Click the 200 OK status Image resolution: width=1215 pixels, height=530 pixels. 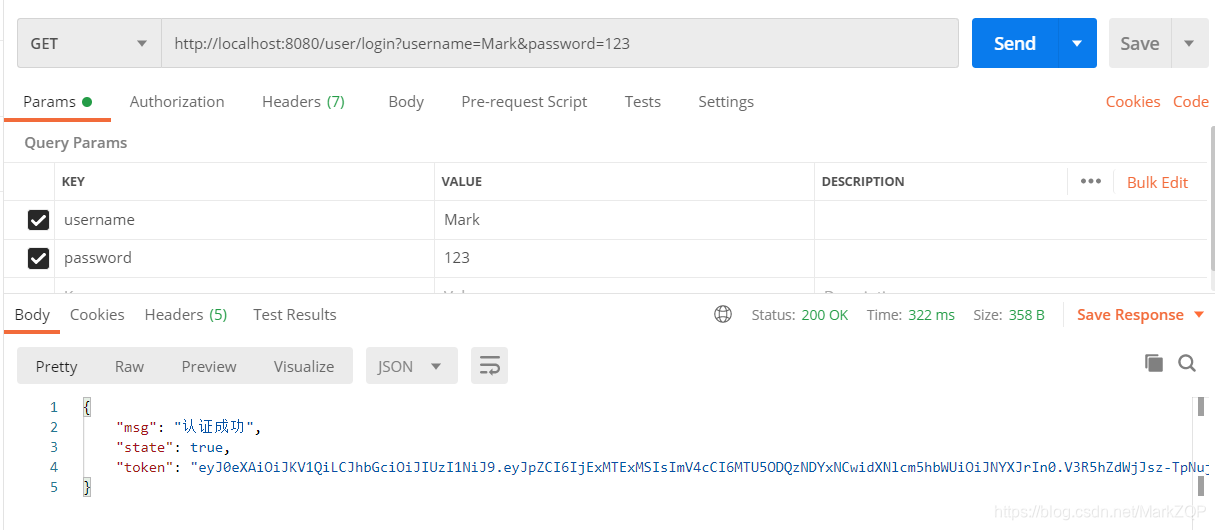[824, 315]
